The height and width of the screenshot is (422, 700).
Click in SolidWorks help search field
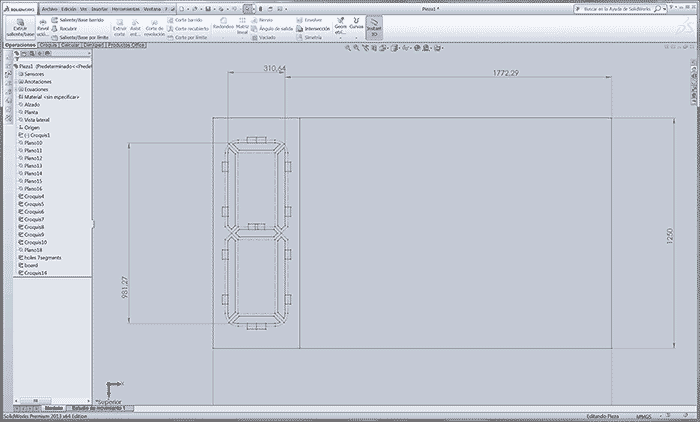[618, 9]
